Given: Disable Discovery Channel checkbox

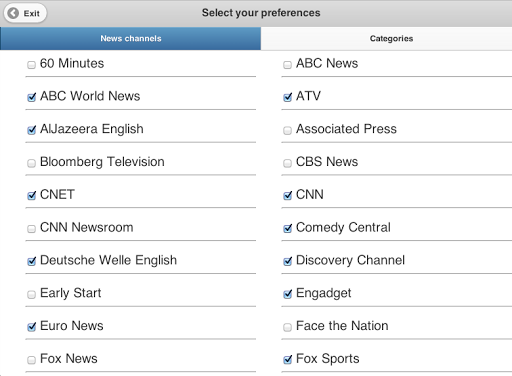Looking at the screenshot, I should tap(287, 261).
